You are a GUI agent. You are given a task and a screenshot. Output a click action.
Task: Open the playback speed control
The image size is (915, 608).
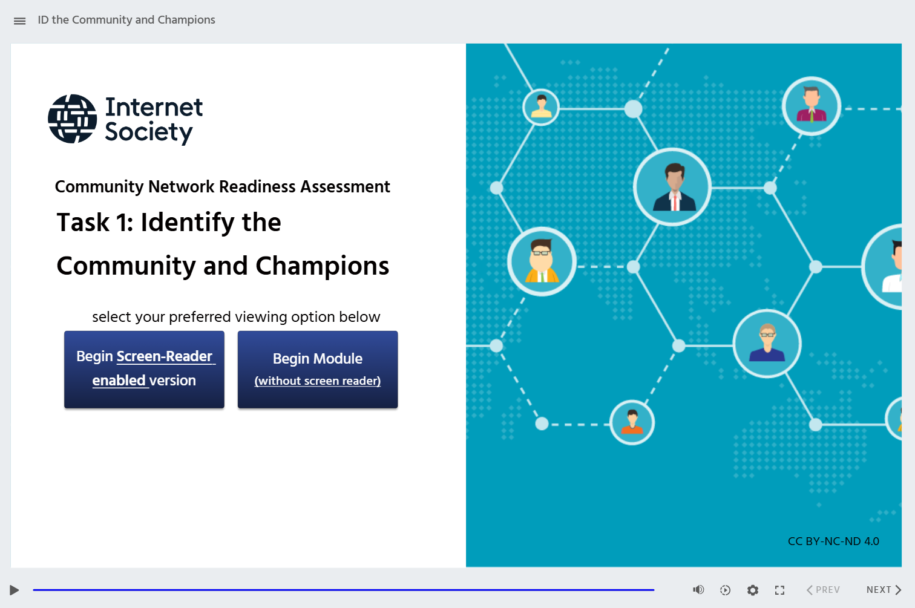[725, 590]
